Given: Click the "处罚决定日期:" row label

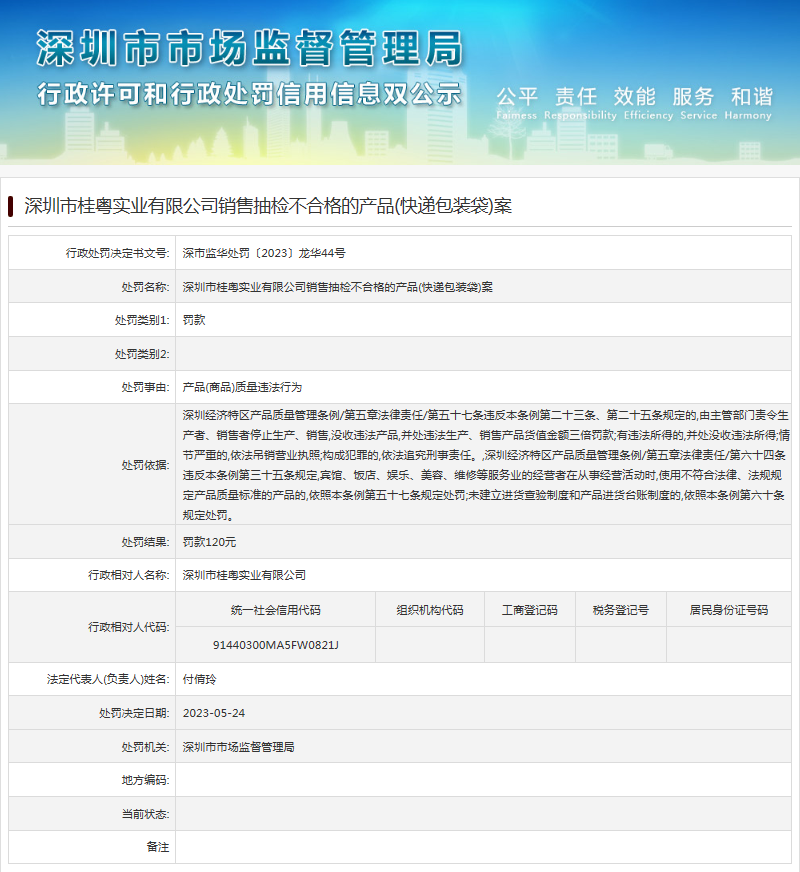Looking at the screenshot, I should [x=134, y=714].
